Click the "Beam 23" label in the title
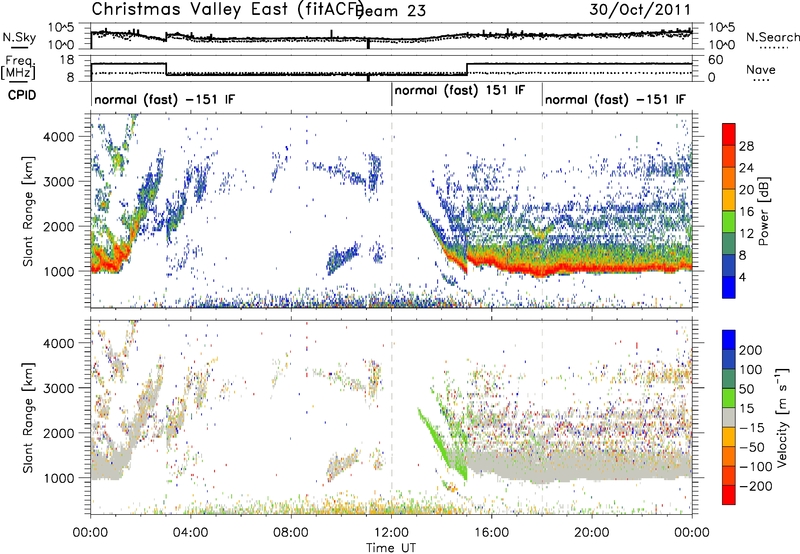Screen dimensions: 800x554 coord(392,11)
